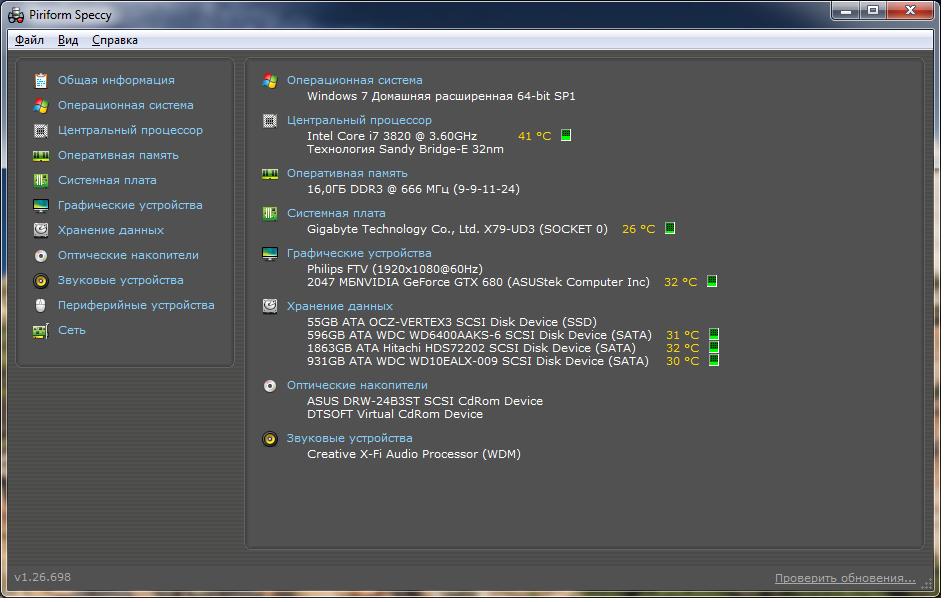Click the motherboard temperature value 26 °C
Screen dimensions: 945x602
(x=639, y=229)
